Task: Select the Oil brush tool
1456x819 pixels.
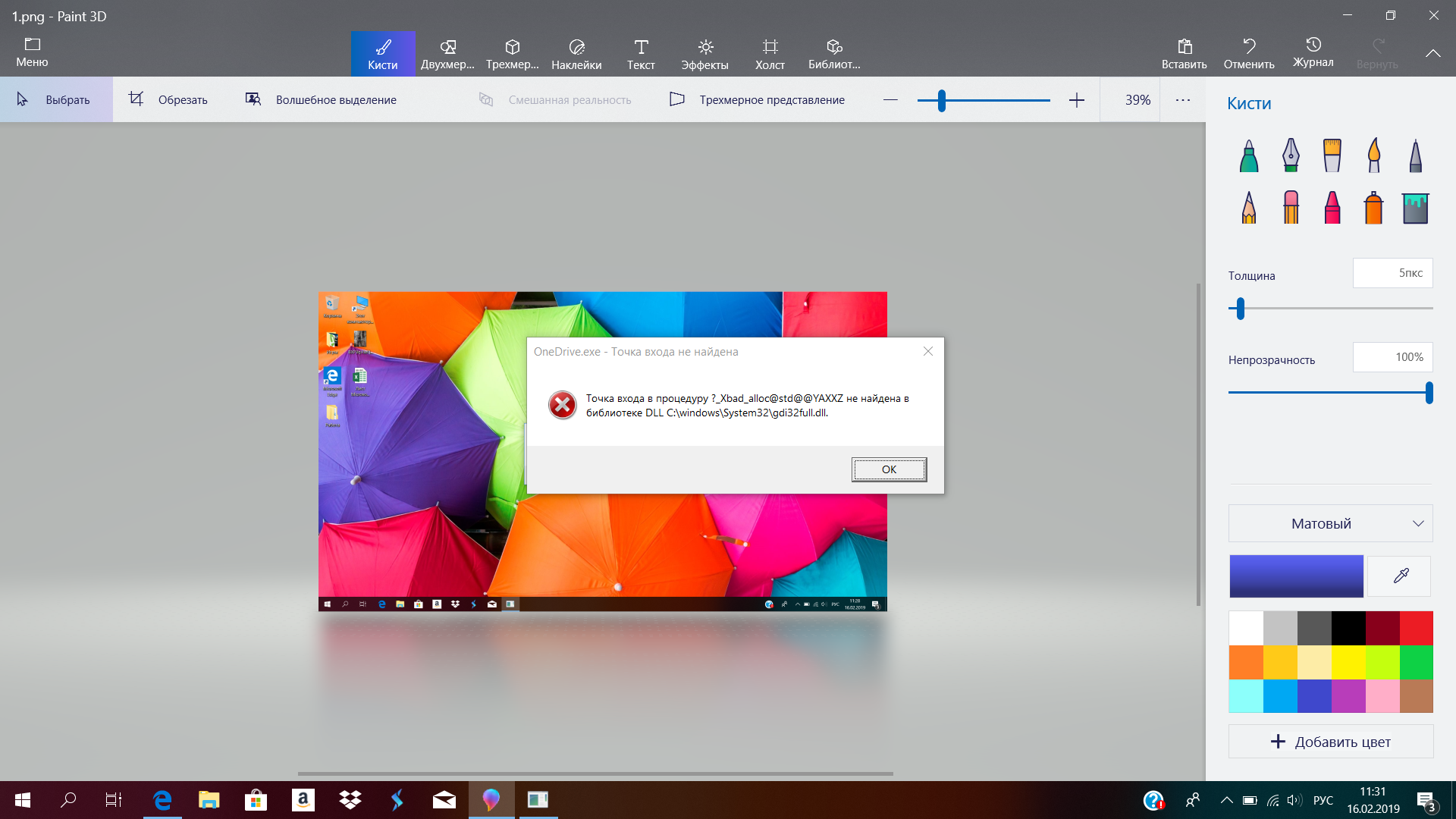Action: click(1332, 155)
